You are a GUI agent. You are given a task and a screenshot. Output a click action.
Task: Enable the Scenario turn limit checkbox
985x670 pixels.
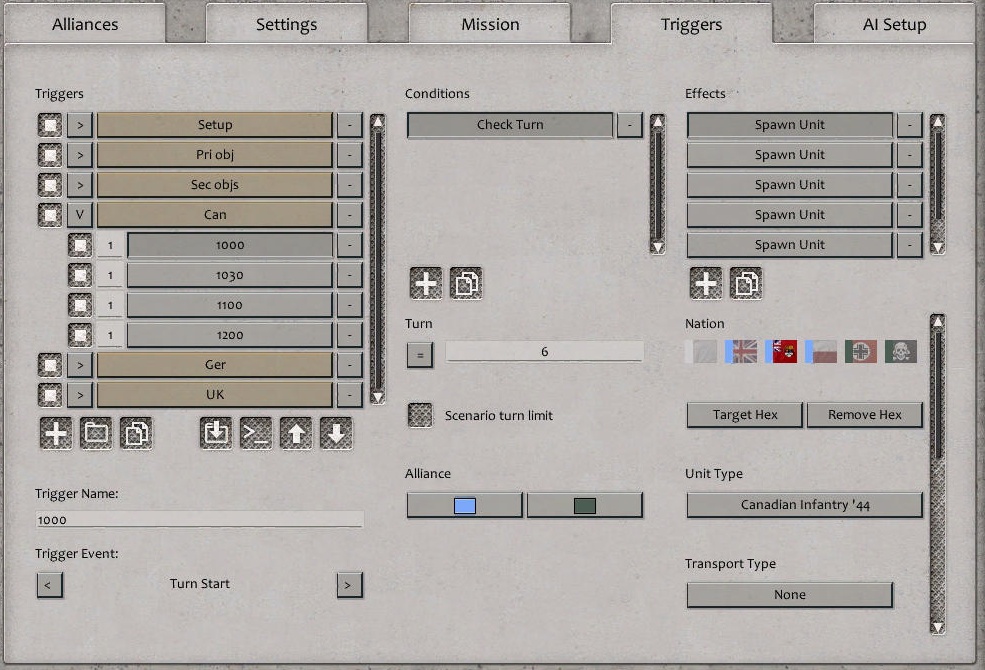point(419,414)
